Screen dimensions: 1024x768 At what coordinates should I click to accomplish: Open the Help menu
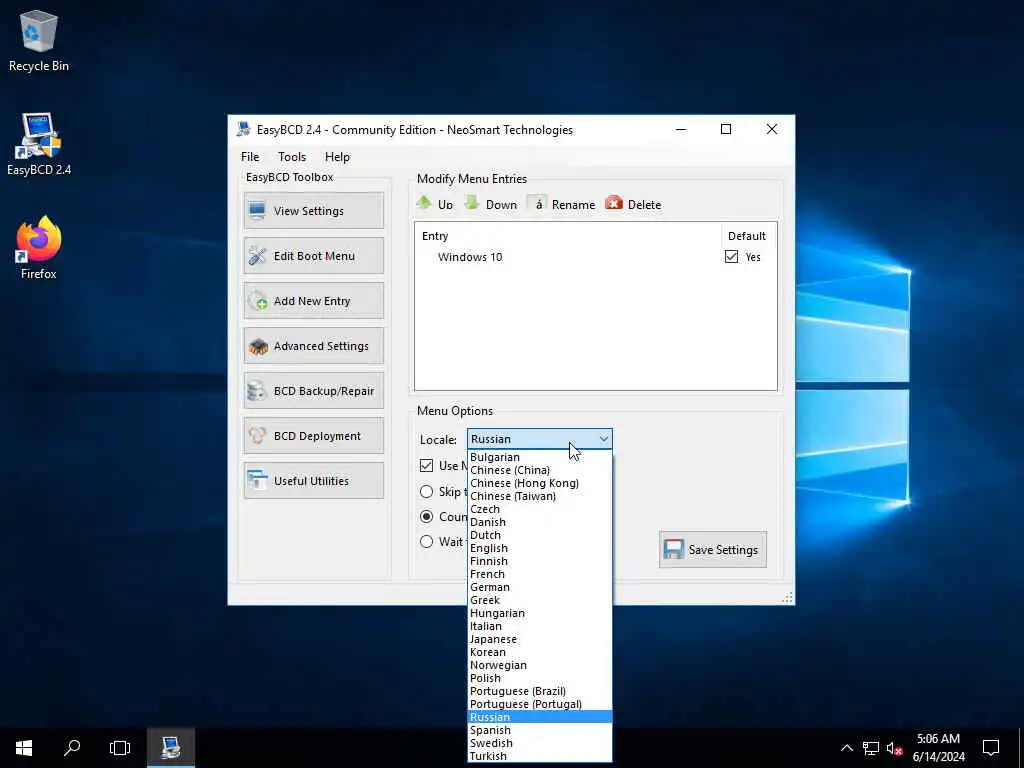[x=337, y=157]
